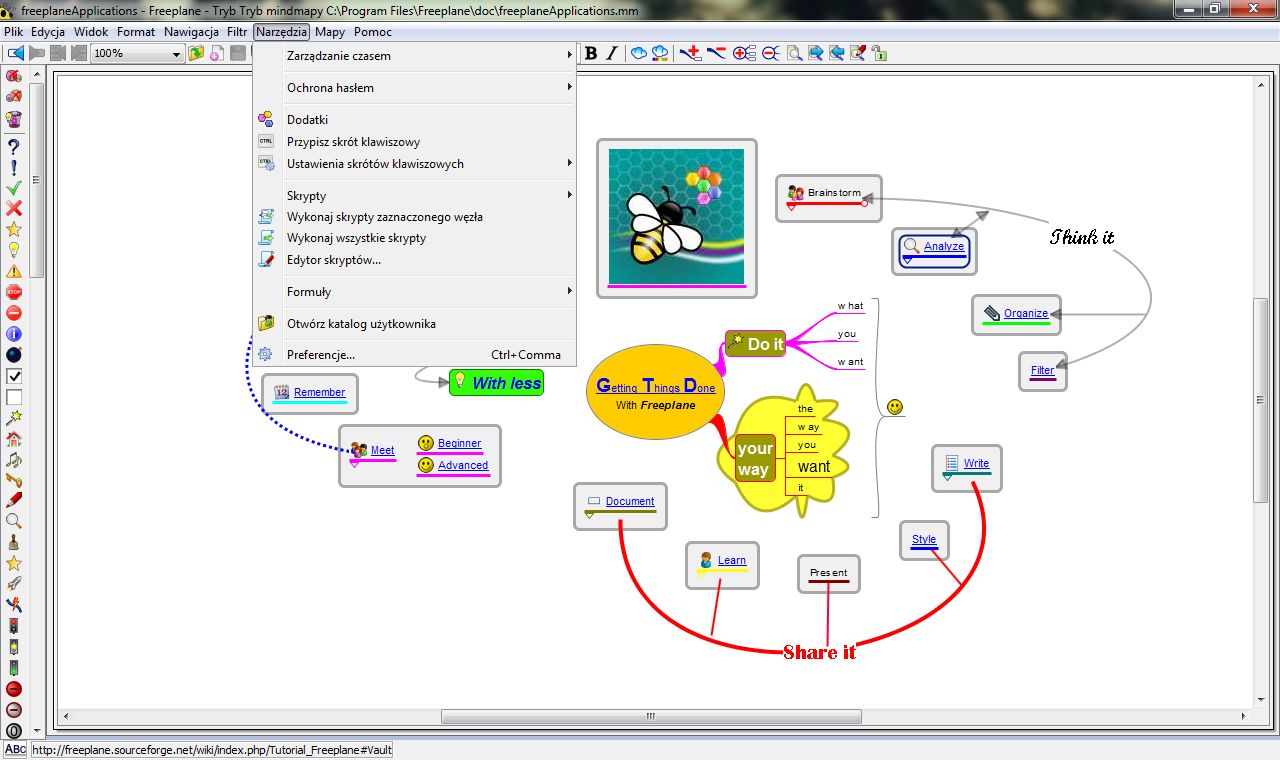Select the light bulb idea icon
The height and width of the screenshot is (760, 1280).
pyautogui.click(x=14, y=250)
